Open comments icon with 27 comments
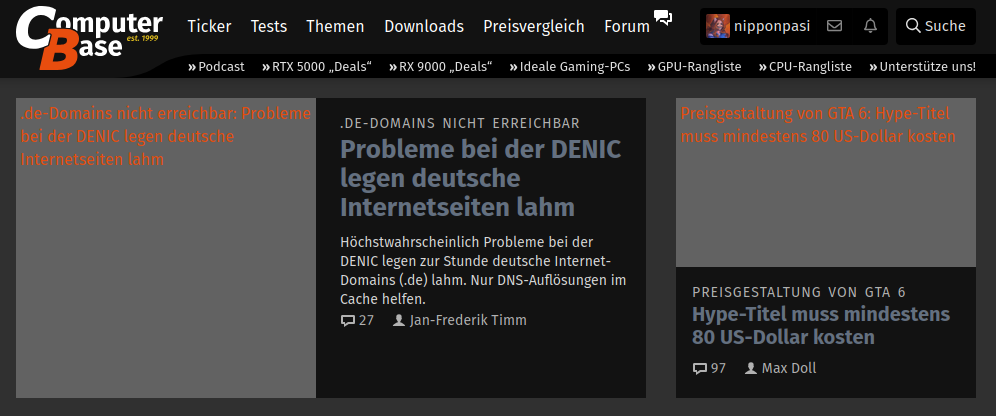Viewport: 996px width, 416px height. coord(347,321)
